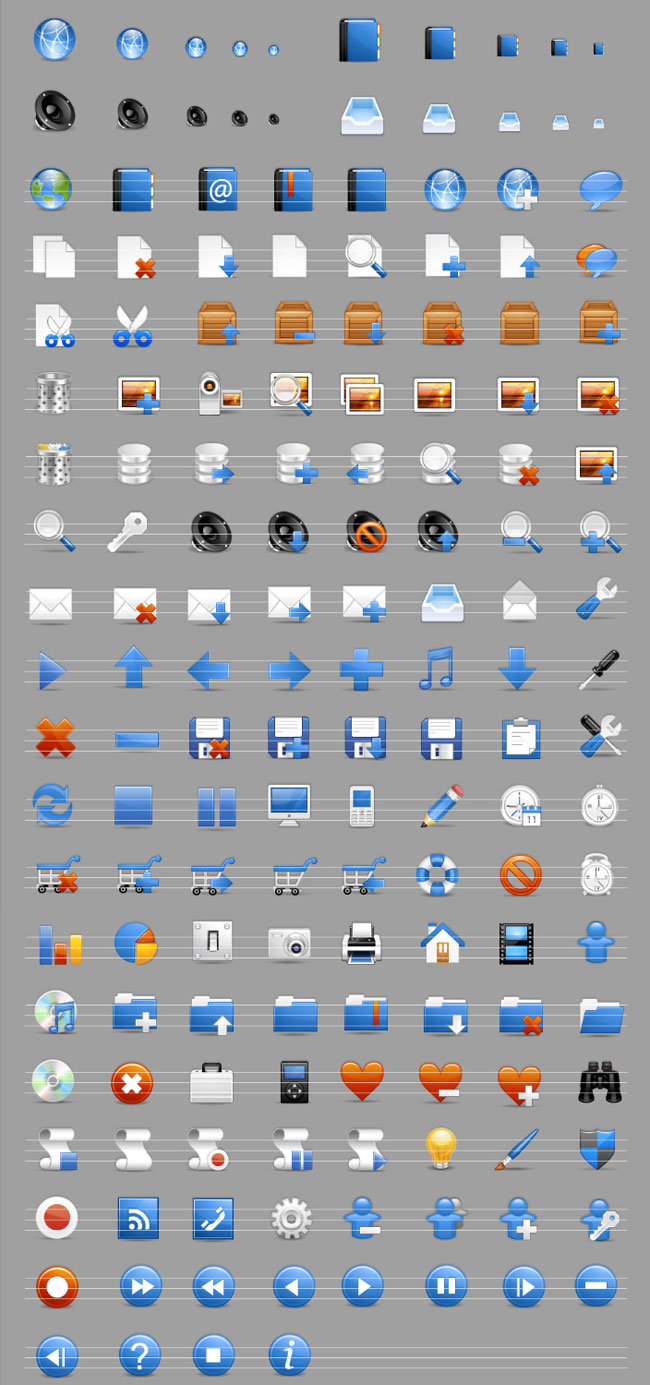Click the computer monitor icon
Screen dimensions: 650x1385
click(289, 805)
